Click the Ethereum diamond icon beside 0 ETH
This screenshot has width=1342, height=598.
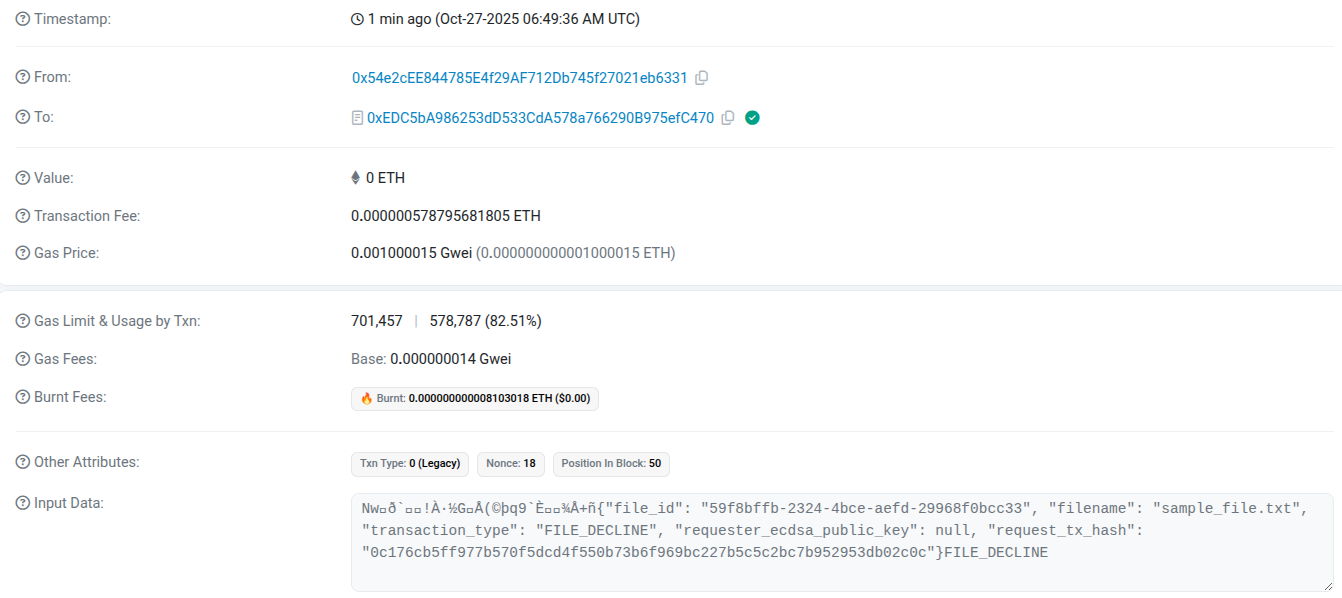(355, 178)
